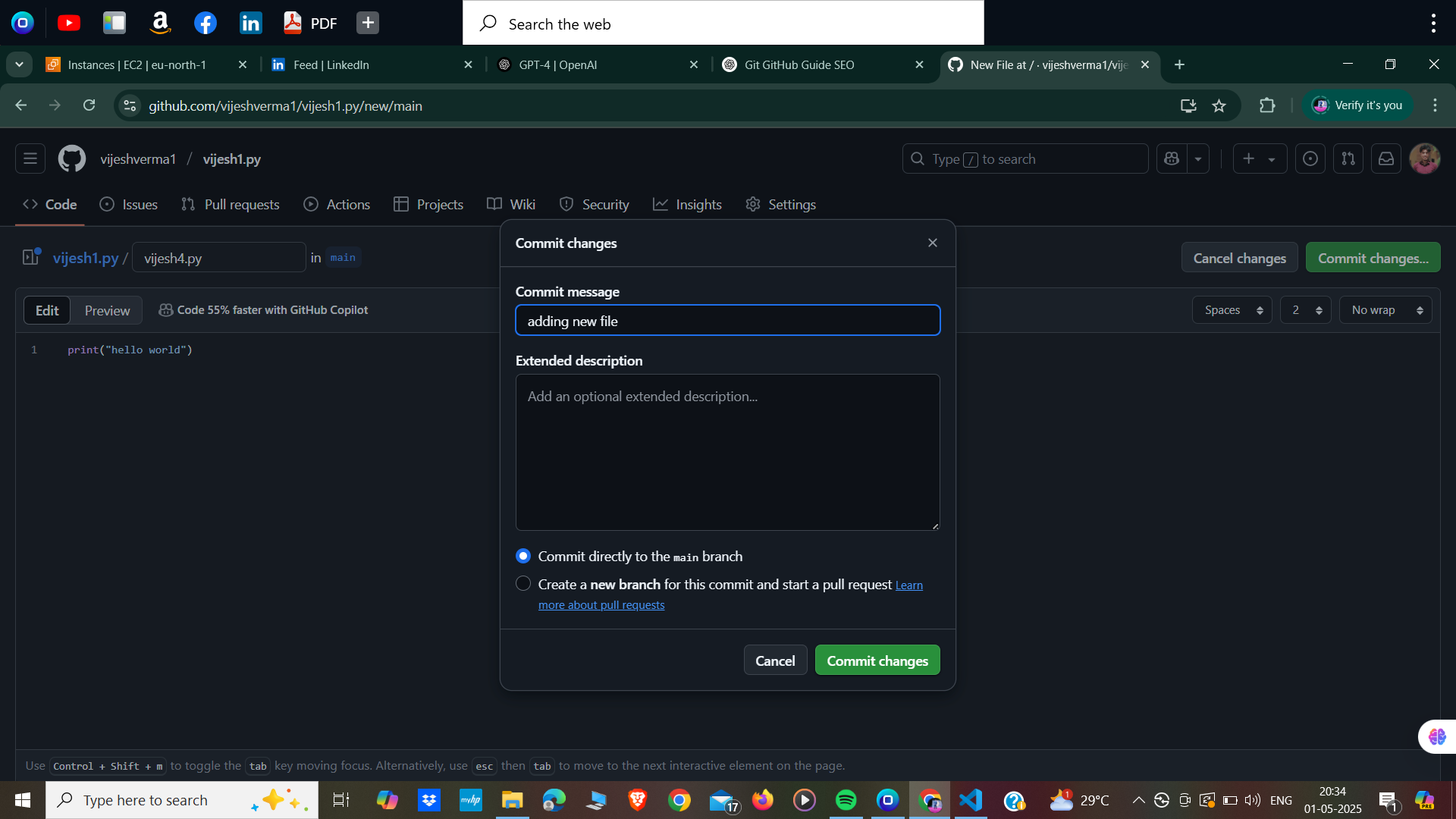This screenshot has height=819, width=1456.
Task: Click the extended description text area
Action: 728,452
